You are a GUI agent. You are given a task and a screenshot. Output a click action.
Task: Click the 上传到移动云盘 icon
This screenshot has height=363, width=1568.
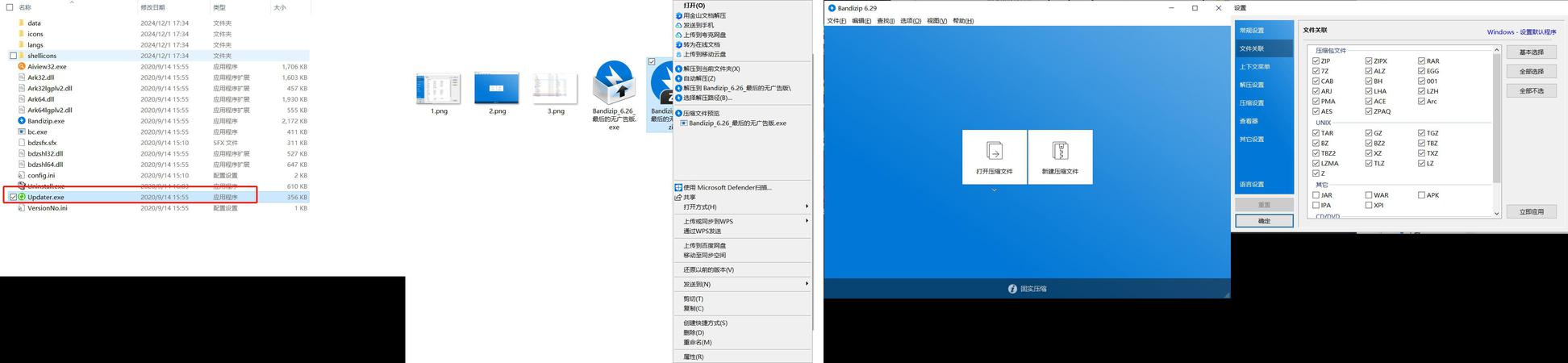(678, 54)
